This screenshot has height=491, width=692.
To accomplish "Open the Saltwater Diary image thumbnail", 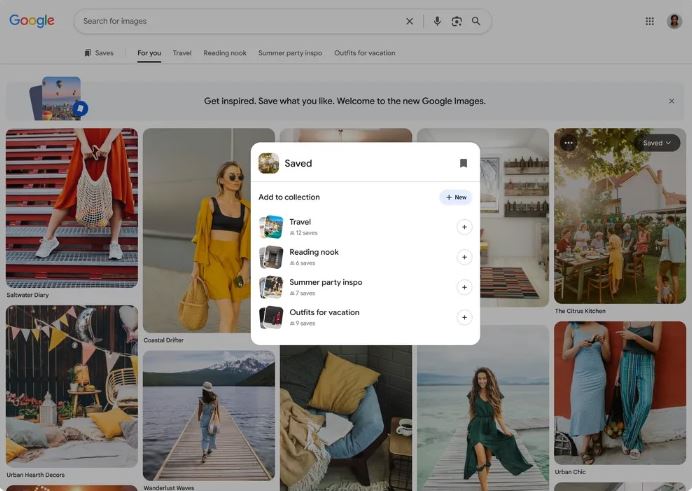I will (72, 208).
